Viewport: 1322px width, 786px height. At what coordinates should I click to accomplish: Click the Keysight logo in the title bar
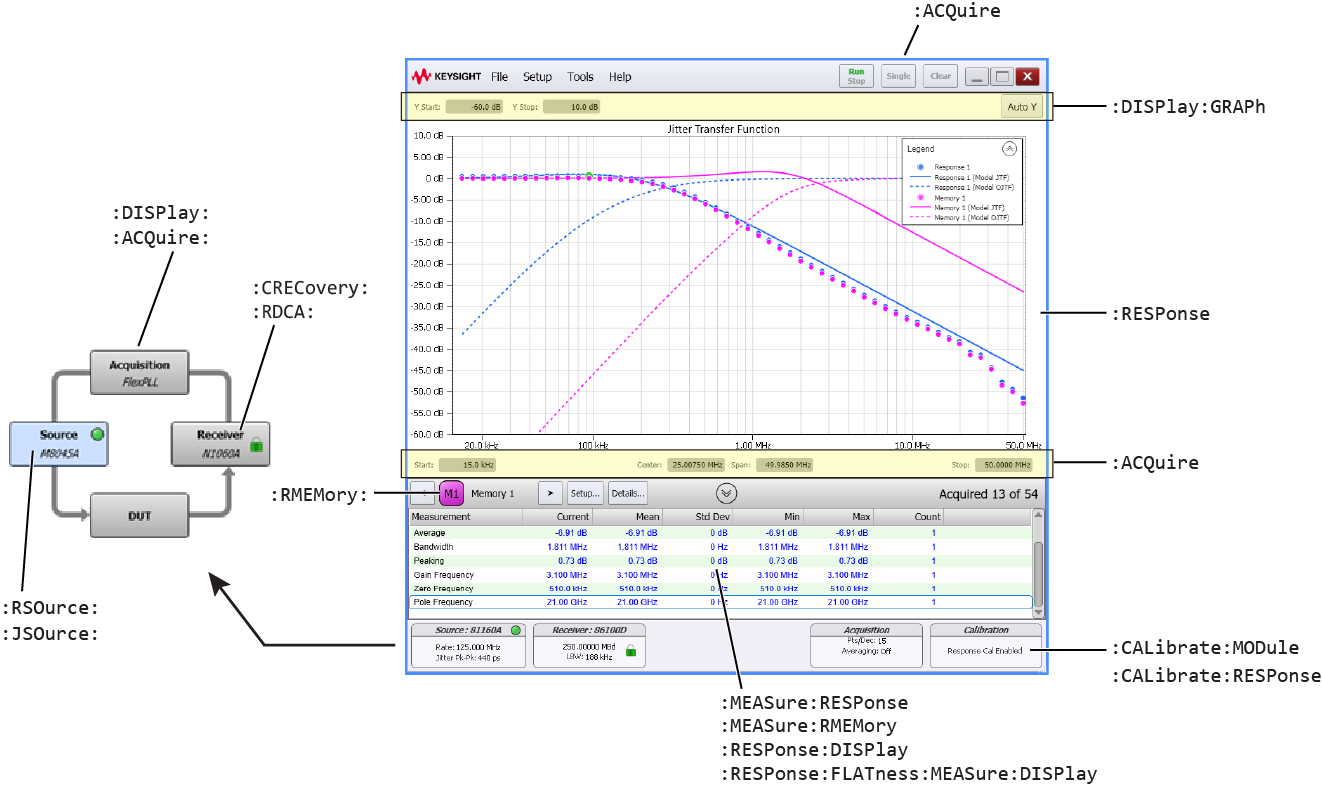tap(446, 77)
